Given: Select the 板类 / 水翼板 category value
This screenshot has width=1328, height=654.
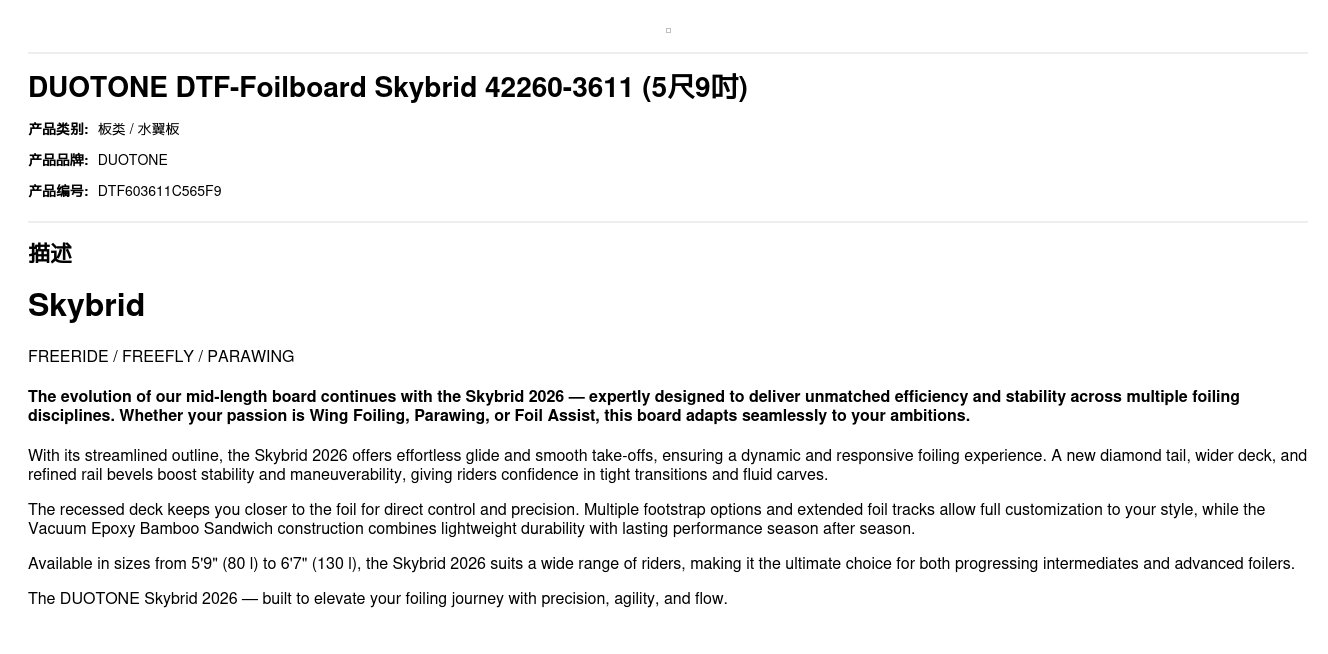Looking at the screenshot, I should (139, 129).
